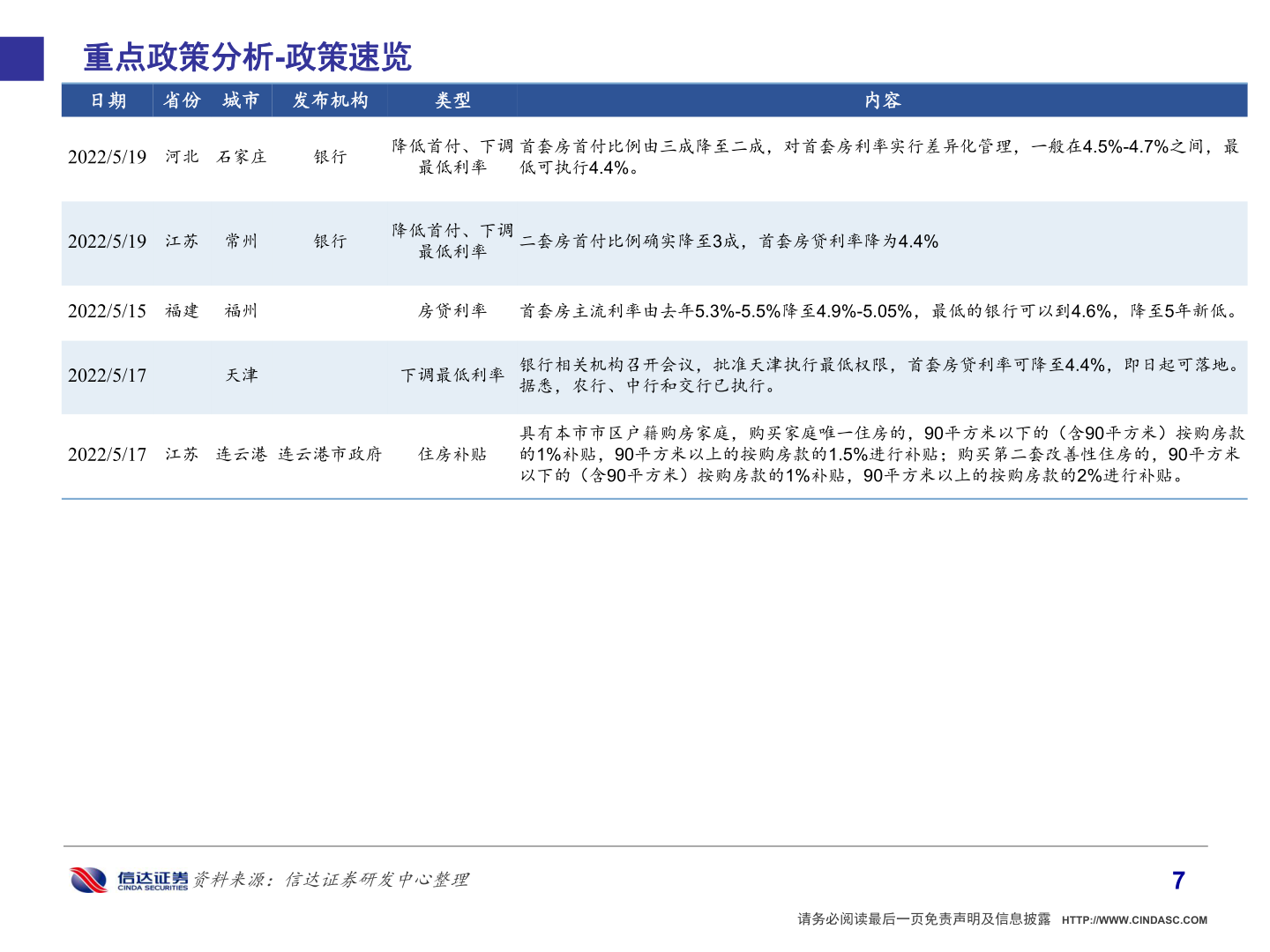Select the 连云港 city cell
The image size is (1270, 952).
[x=242, y=455]
